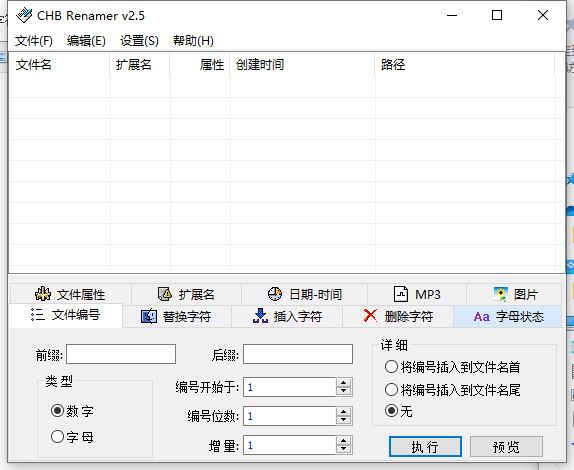
Task: Maximize the CHB Renamer window
Action: [497, 15]
